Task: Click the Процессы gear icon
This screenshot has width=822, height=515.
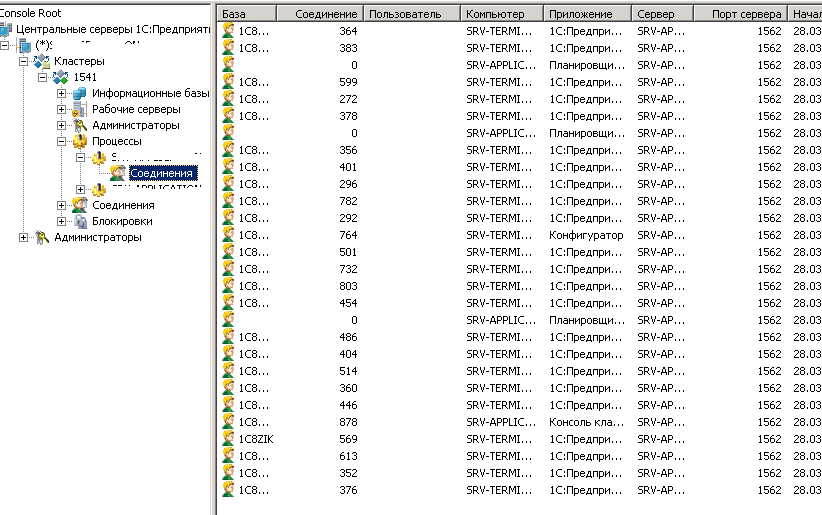Action: (79, 142)
